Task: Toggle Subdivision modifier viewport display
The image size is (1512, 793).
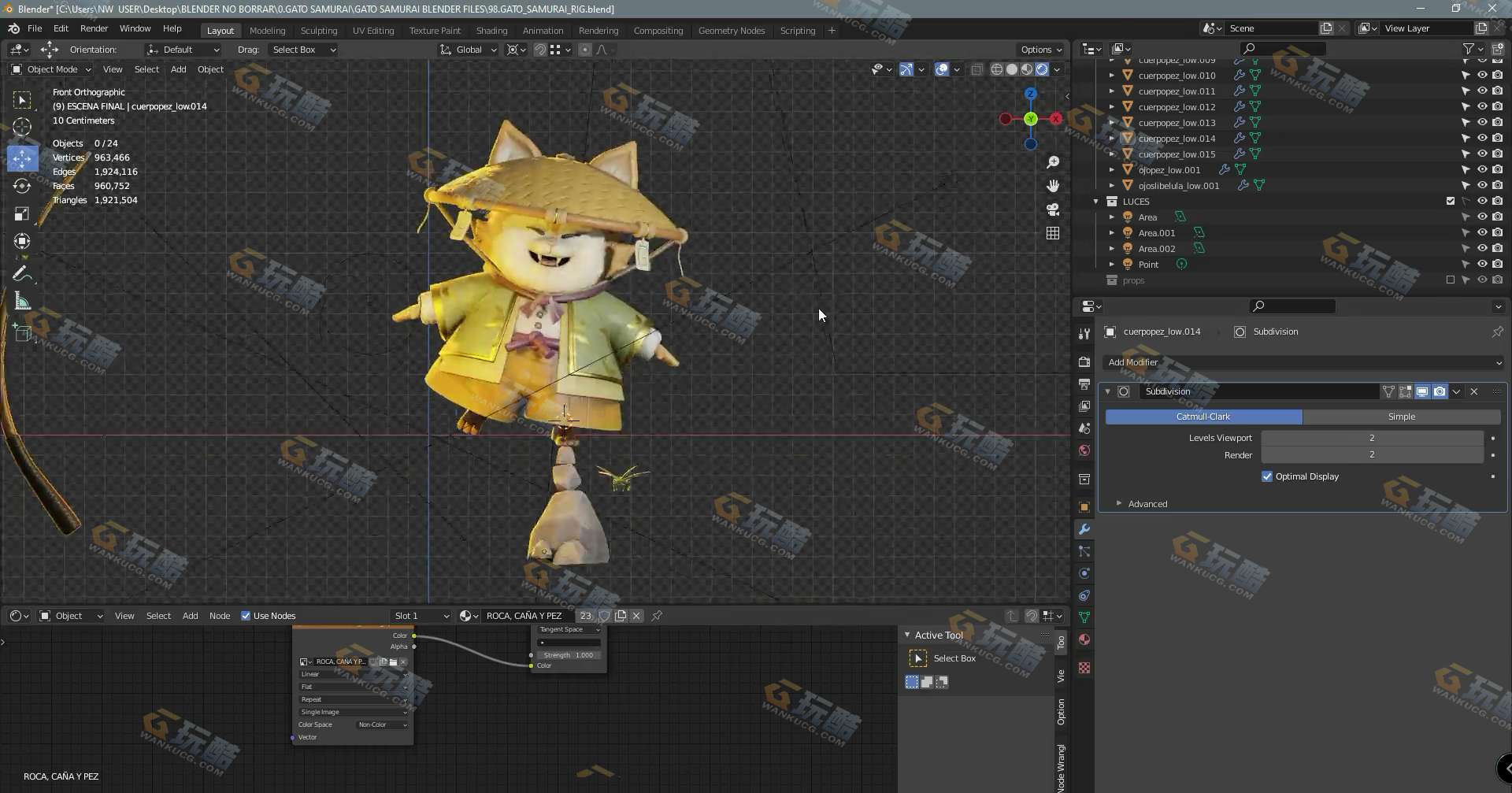Action: click(x=1422, y=391)
